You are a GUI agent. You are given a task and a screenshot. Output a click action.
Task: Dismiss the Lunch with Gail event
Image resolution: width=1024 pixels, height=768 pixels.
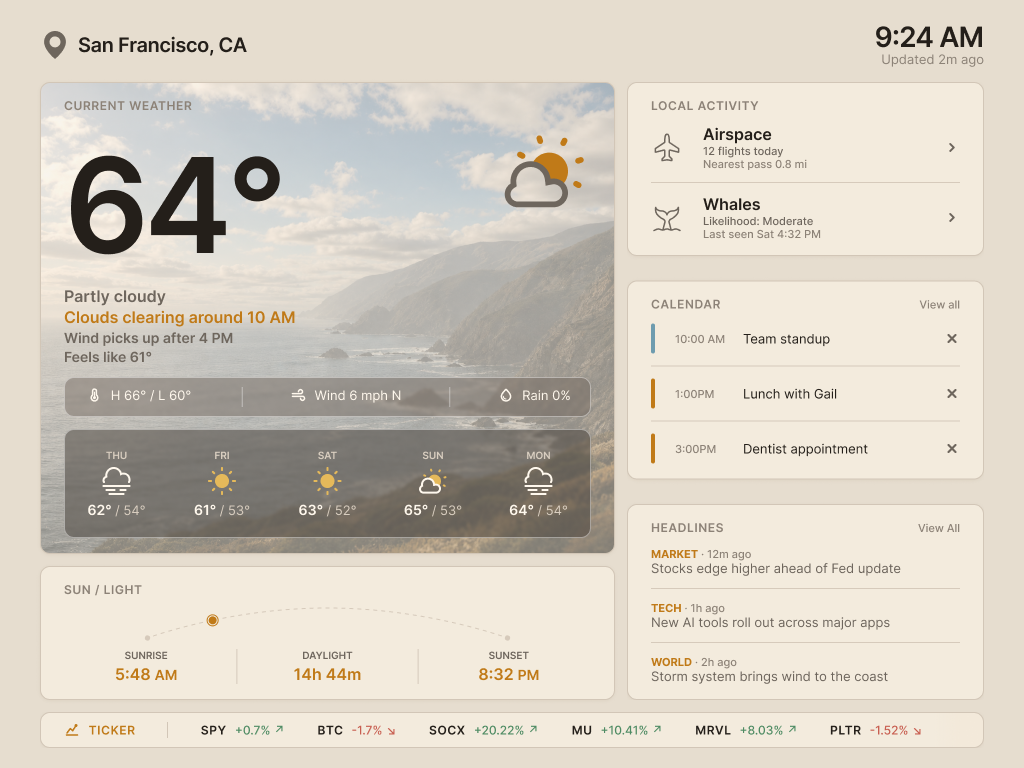tap(952, 393)
